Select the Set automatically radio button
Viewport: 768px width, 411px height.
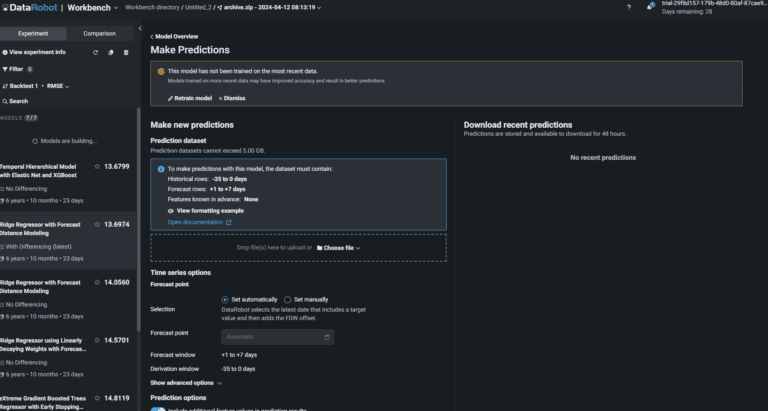225,299
